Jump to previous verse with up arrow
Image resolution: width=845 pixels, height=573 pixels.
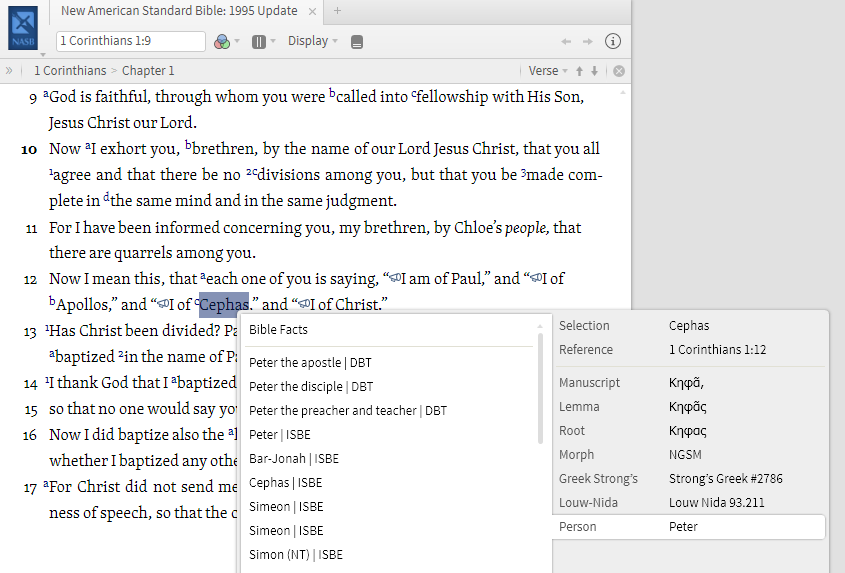pyautogui.click(x=579, y=71)
